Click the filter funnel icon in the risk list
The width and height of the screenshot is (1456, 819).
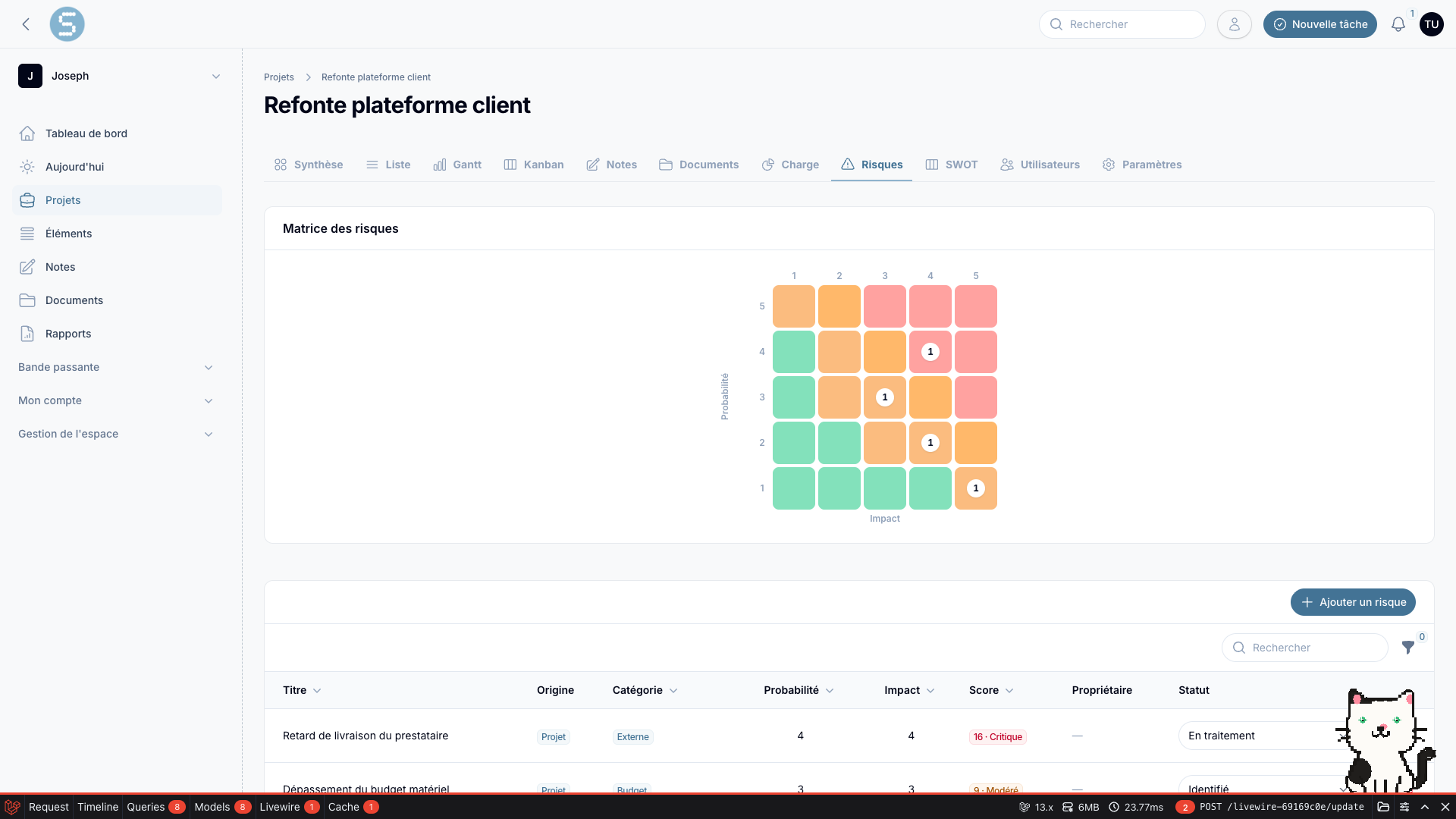1407,648
